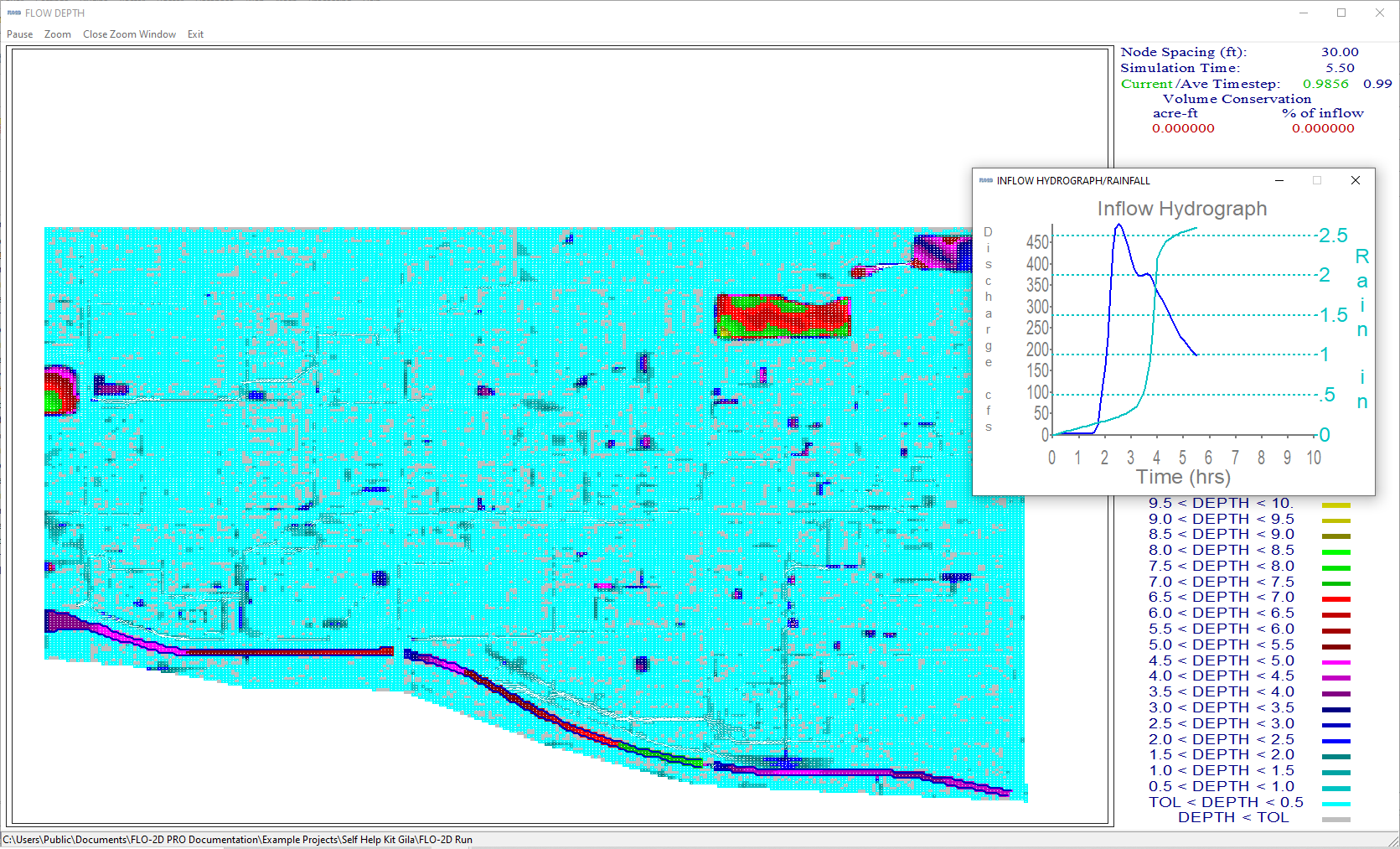This screenshot has width=1400, height=849.
Task: Click the Inflow Hydrograph window title icon
Action: pyautogui.click(x=985, y=180)
